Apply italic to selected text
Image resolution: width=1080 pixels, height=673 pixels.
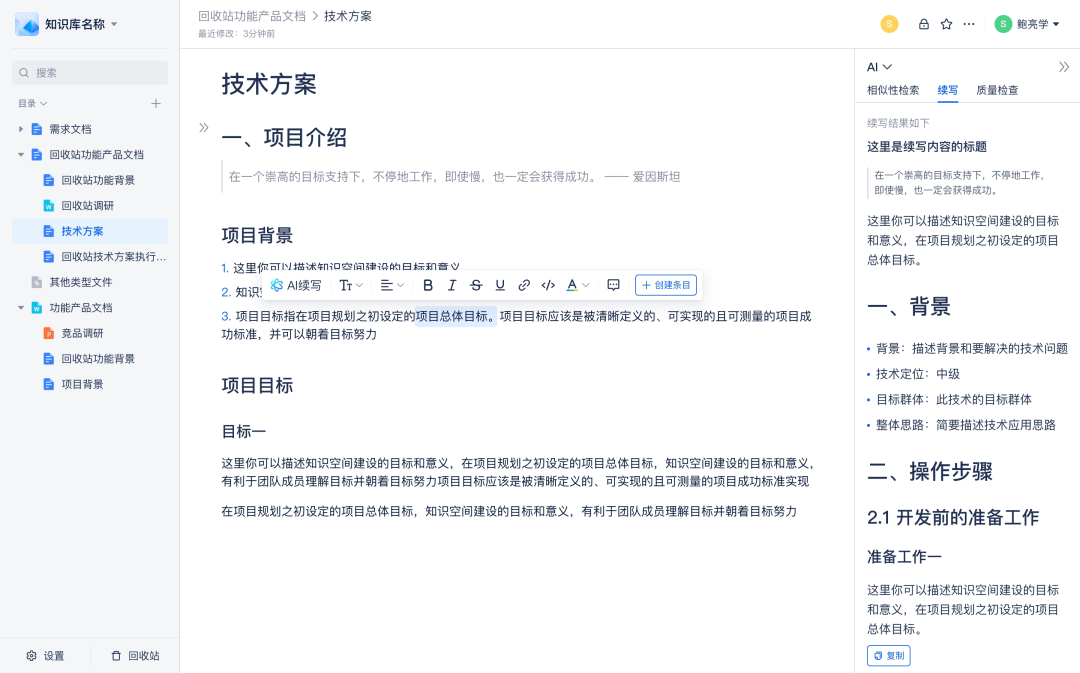[452, 285]
